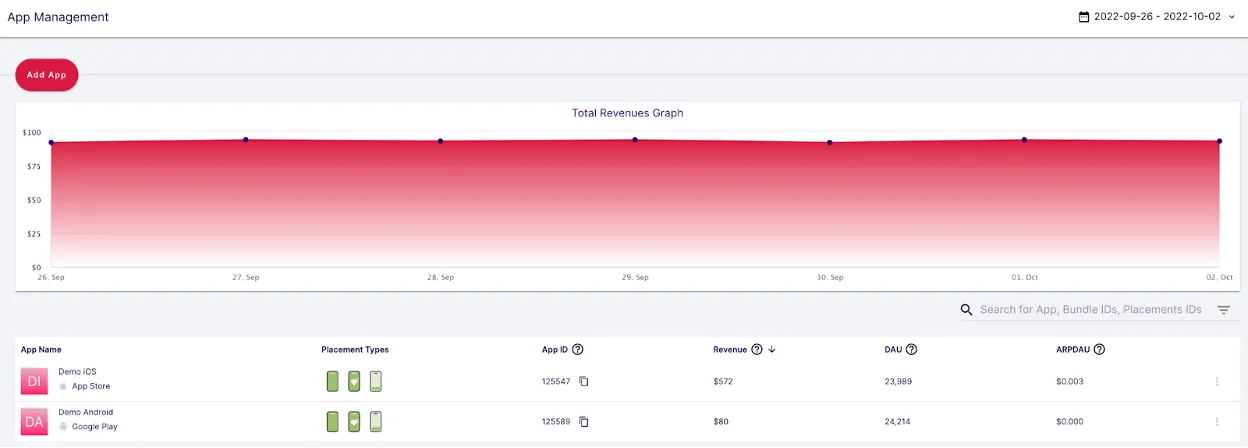
Task: Open the filter options icon
Action: (x=1223, y=310)
